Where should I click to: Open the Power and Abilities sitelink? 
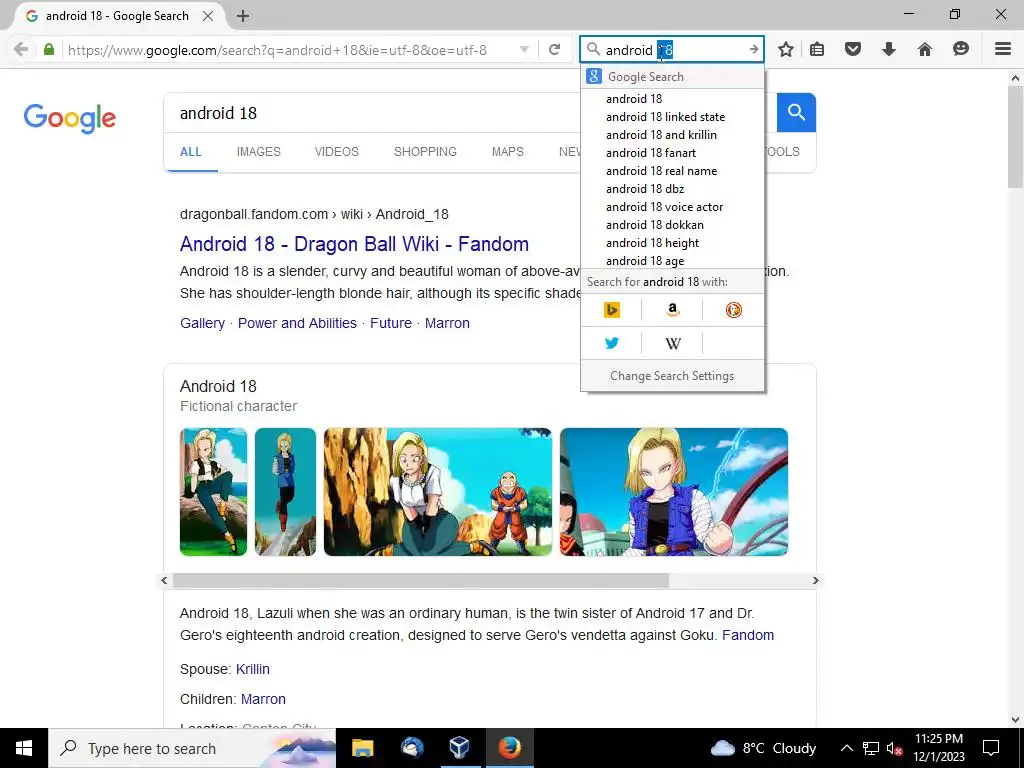tap(297, 323)
